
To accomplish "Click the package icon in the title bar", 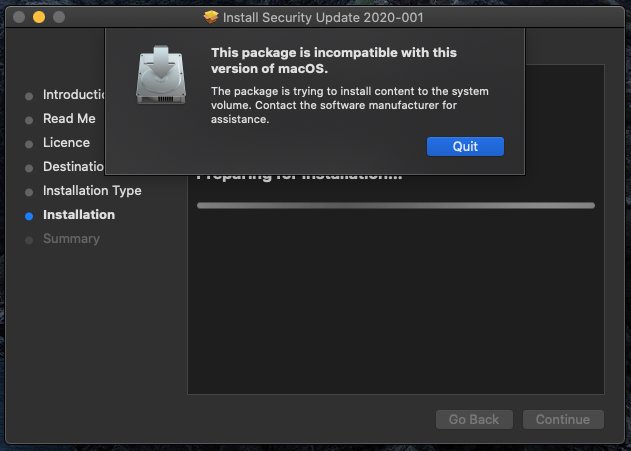I will click(210, 17).
